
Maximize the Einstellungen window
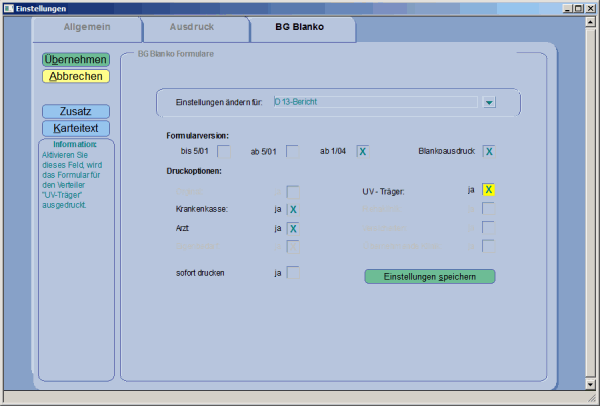(578, 8)
